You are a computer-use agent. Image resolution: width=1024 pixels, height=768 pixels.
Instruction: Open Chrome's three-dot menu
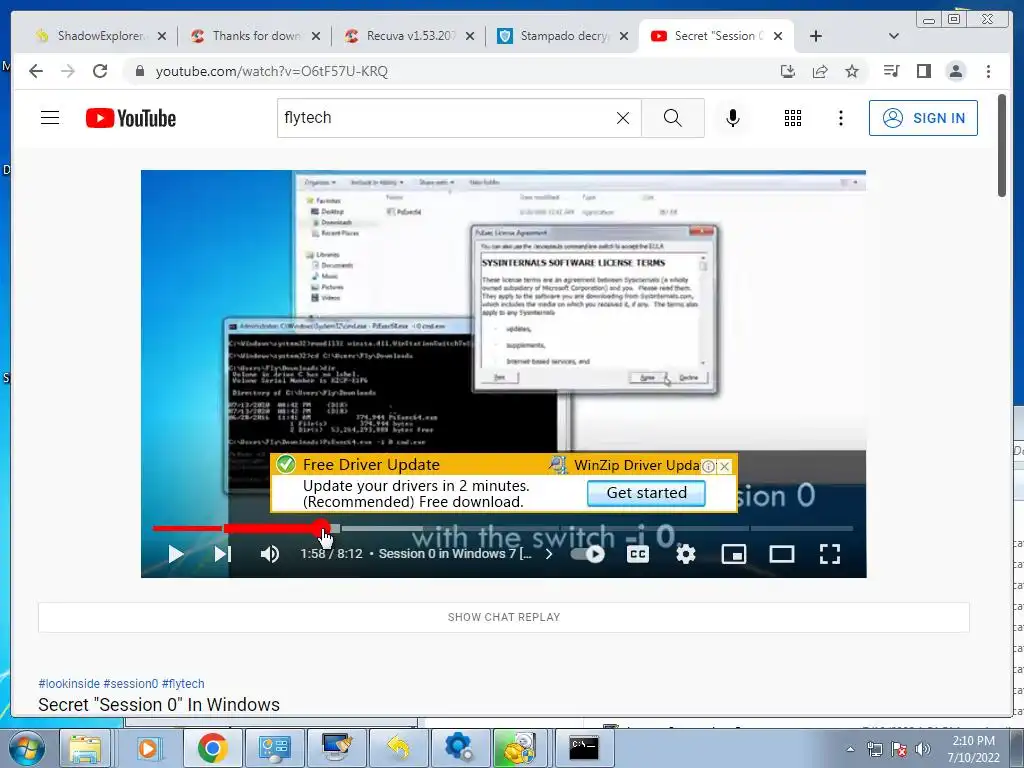coord(988,71)
